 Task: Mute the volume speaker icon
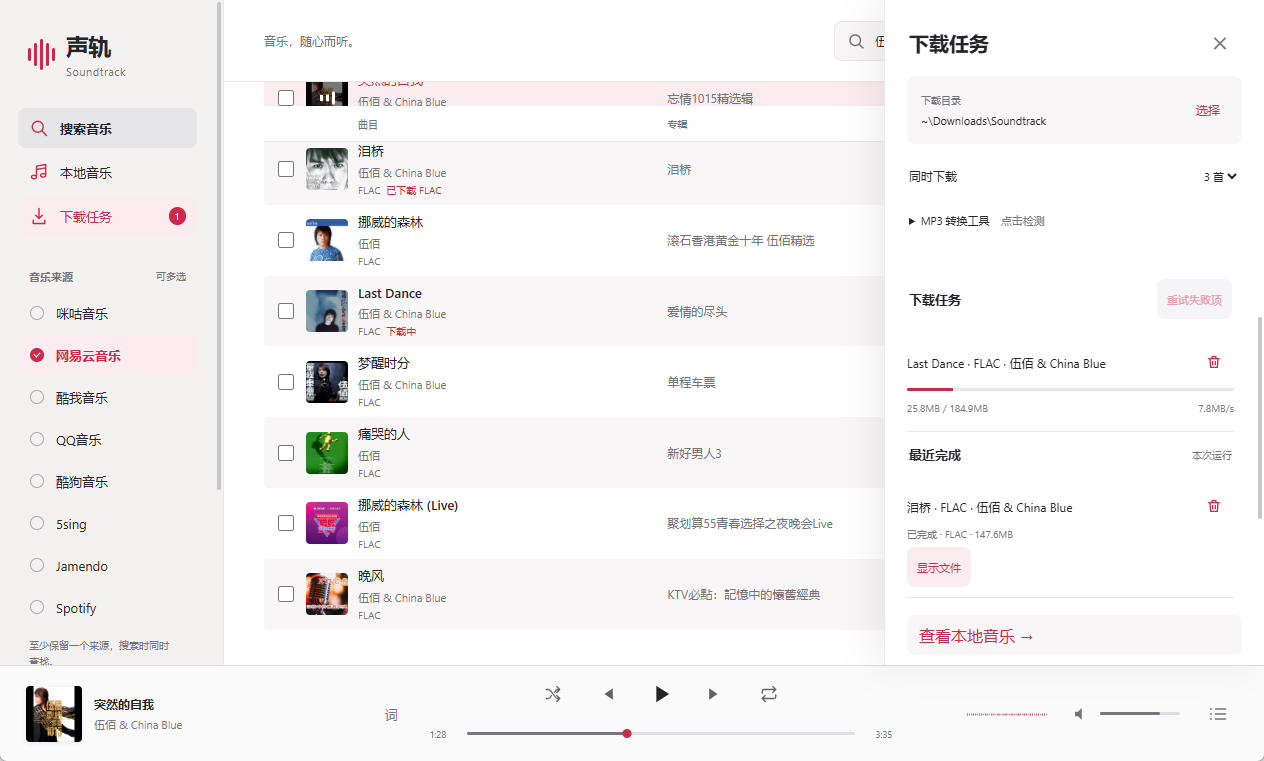pyautogui.click(x=1079, y=714)
